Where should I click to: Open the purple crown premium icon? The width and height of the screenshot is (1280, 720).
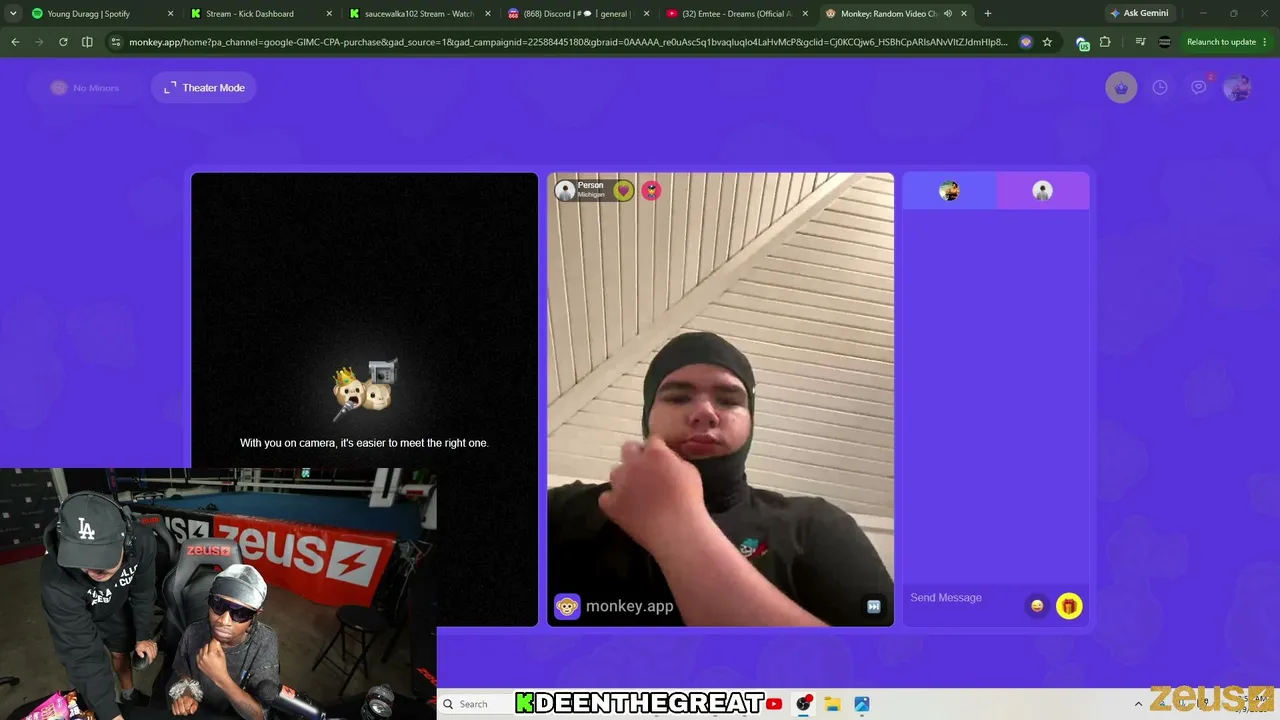click(x=1121, y=88)
